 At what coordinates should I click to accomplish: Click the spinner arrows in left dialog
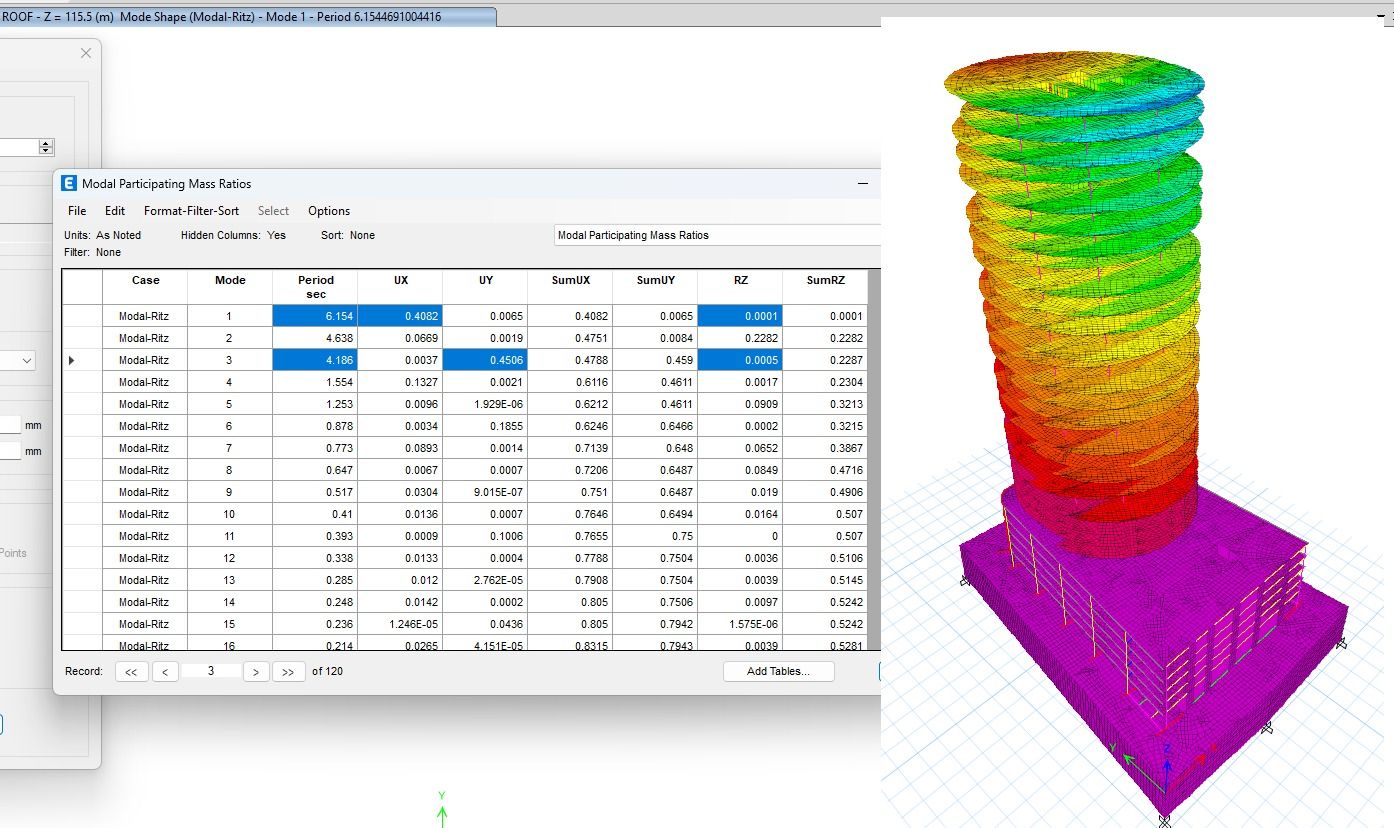pos(46,147)
